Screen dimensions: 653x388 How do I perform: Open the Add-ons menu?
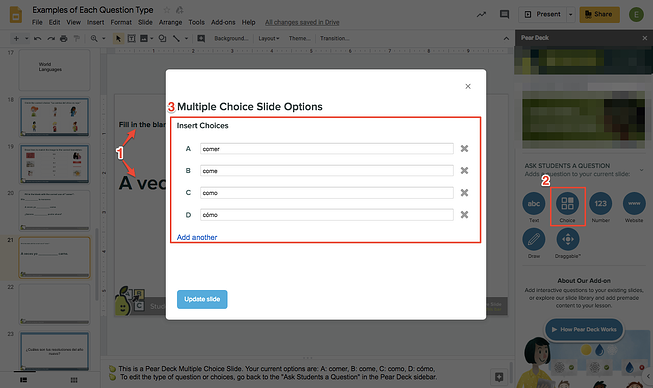[223, 22]
